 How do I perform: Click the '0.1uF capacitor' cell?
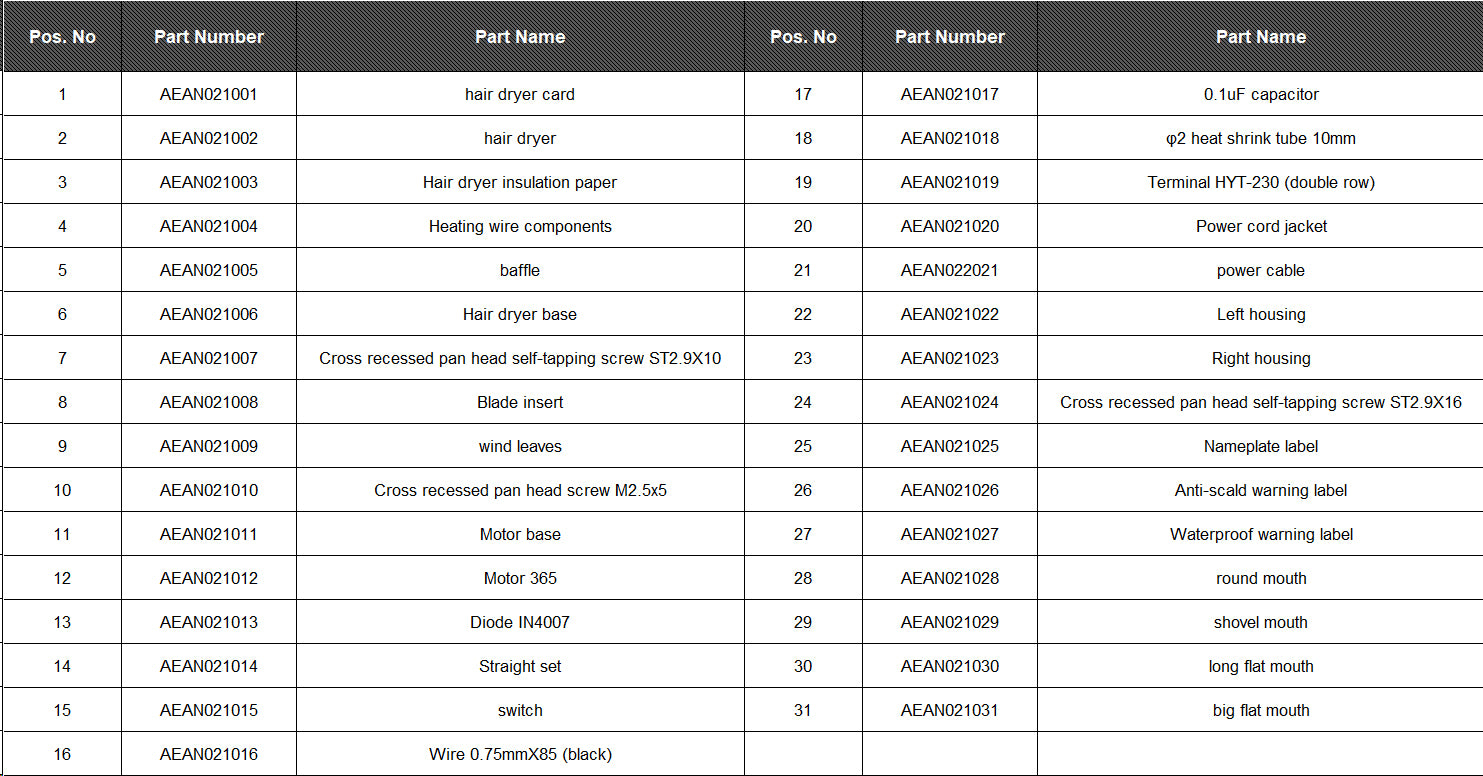[1260, 94]
